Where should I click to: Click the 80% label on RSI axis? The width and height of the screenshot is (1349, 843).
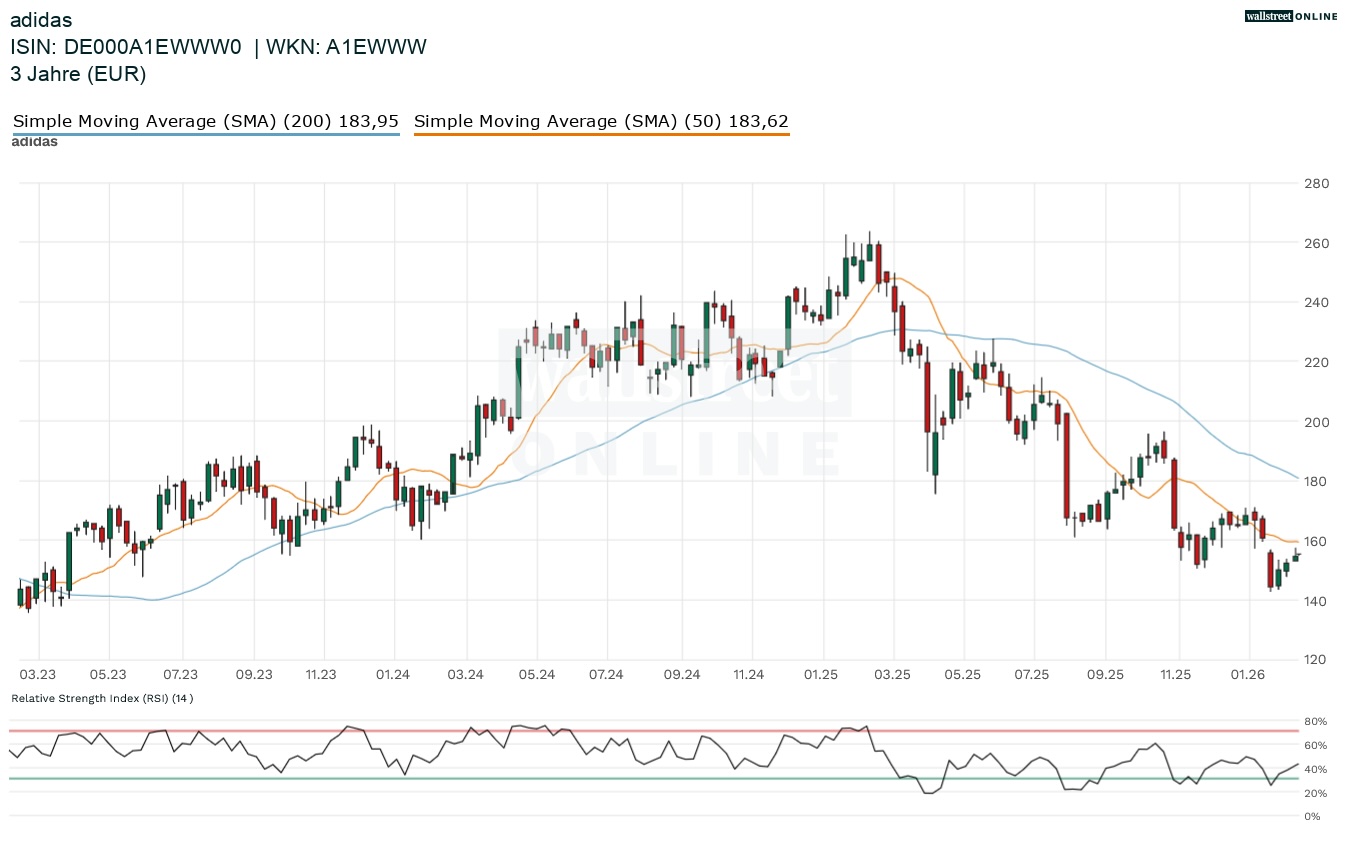(x=1315, y=721)
